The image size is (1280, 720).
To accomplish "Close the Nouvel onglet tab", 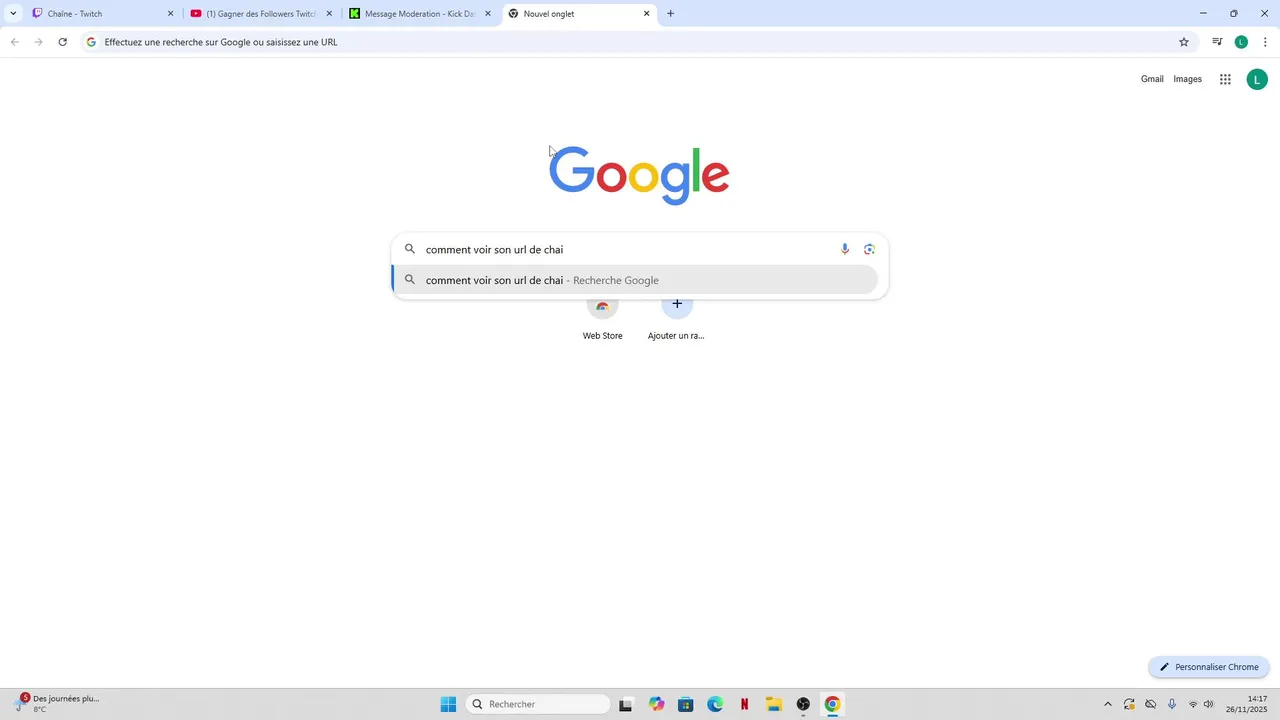I will pyautogui.click(x=646, y=14).
